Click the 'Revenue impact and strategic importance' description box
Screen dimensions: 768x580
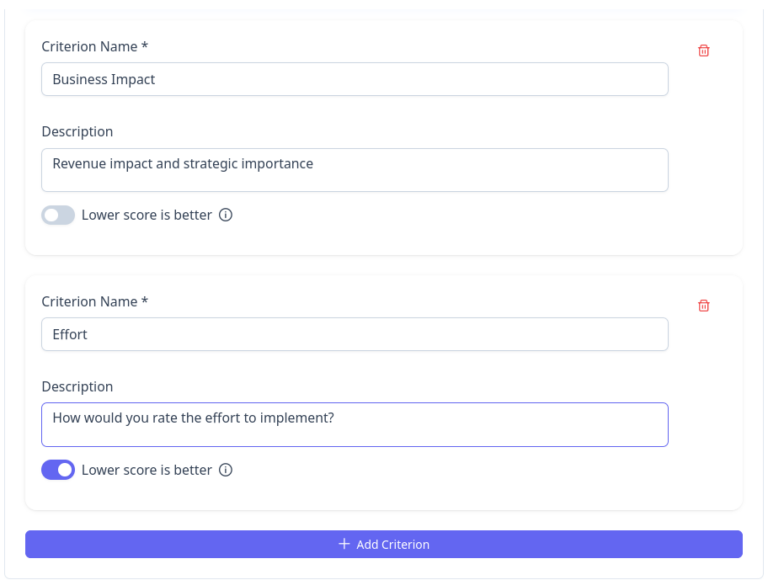click(354, 170)
